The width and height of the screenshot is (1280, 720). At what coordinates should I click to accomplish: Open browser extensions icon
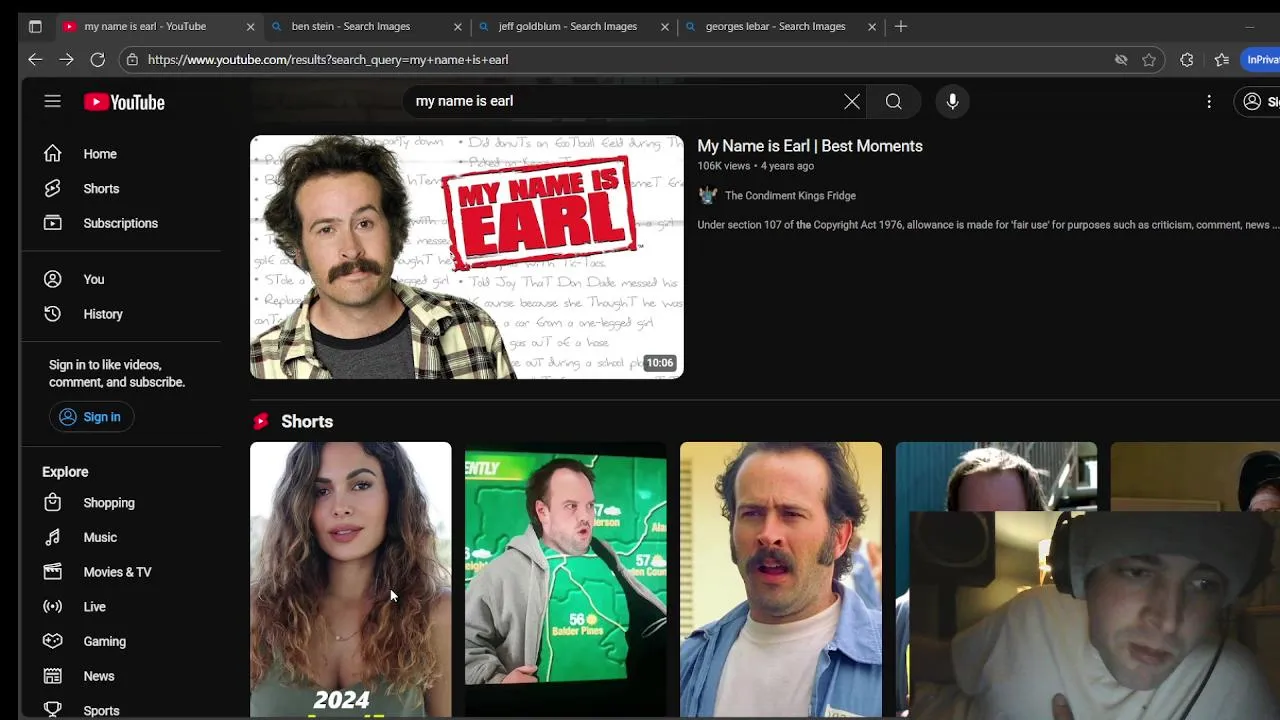1186,60
